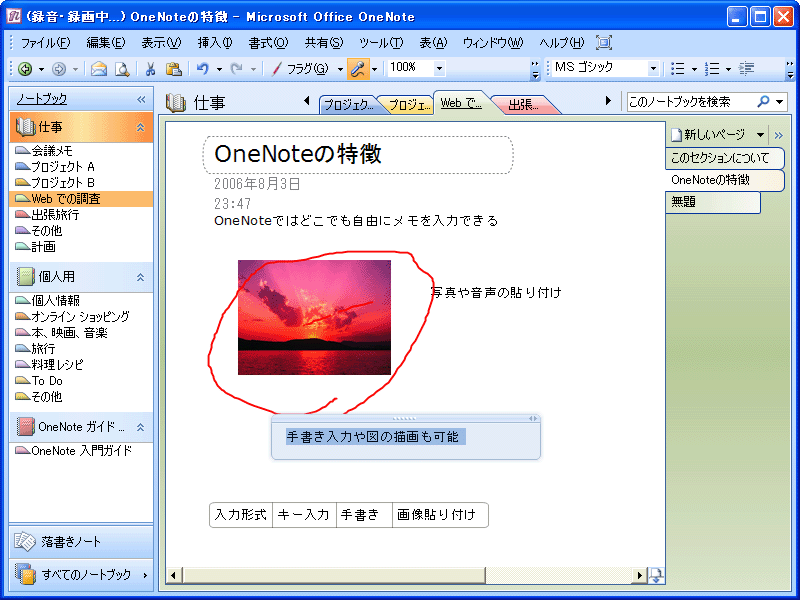Toggle the audio recording microphone button
The width and height of the screenshot is (800, 600).
(358, 69)
